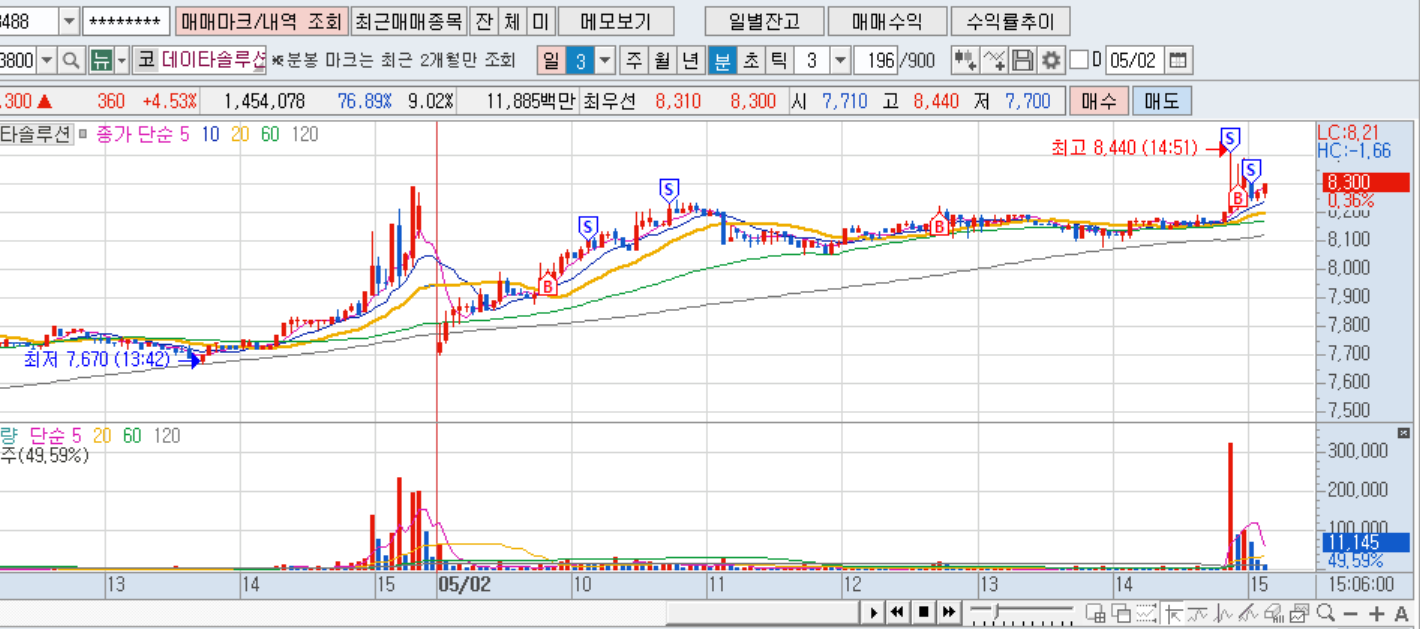Open the account number dropdown arrow
The image size is (1420, 629).
(69, 20)
